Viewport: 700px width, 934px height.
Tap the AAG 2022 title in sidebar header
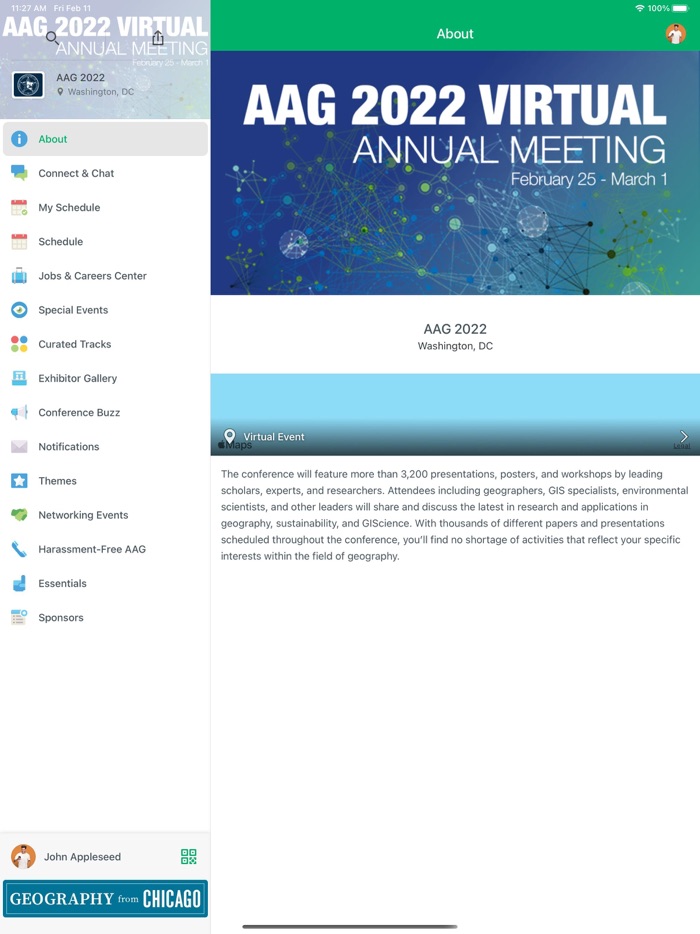(80, 77)
